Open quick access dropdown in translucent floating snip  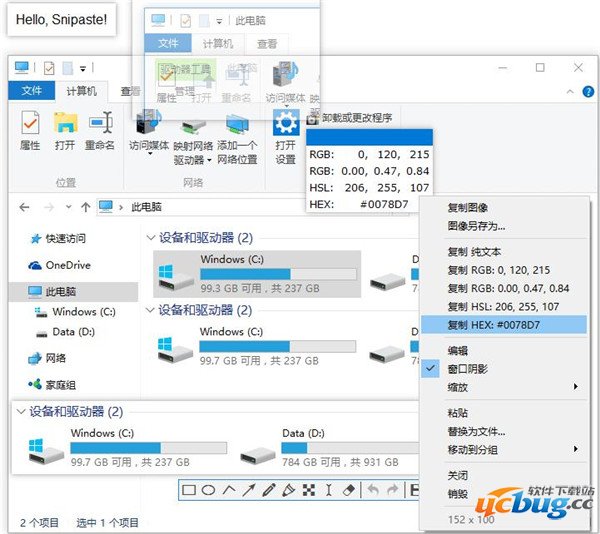click(x=219, y=22)
